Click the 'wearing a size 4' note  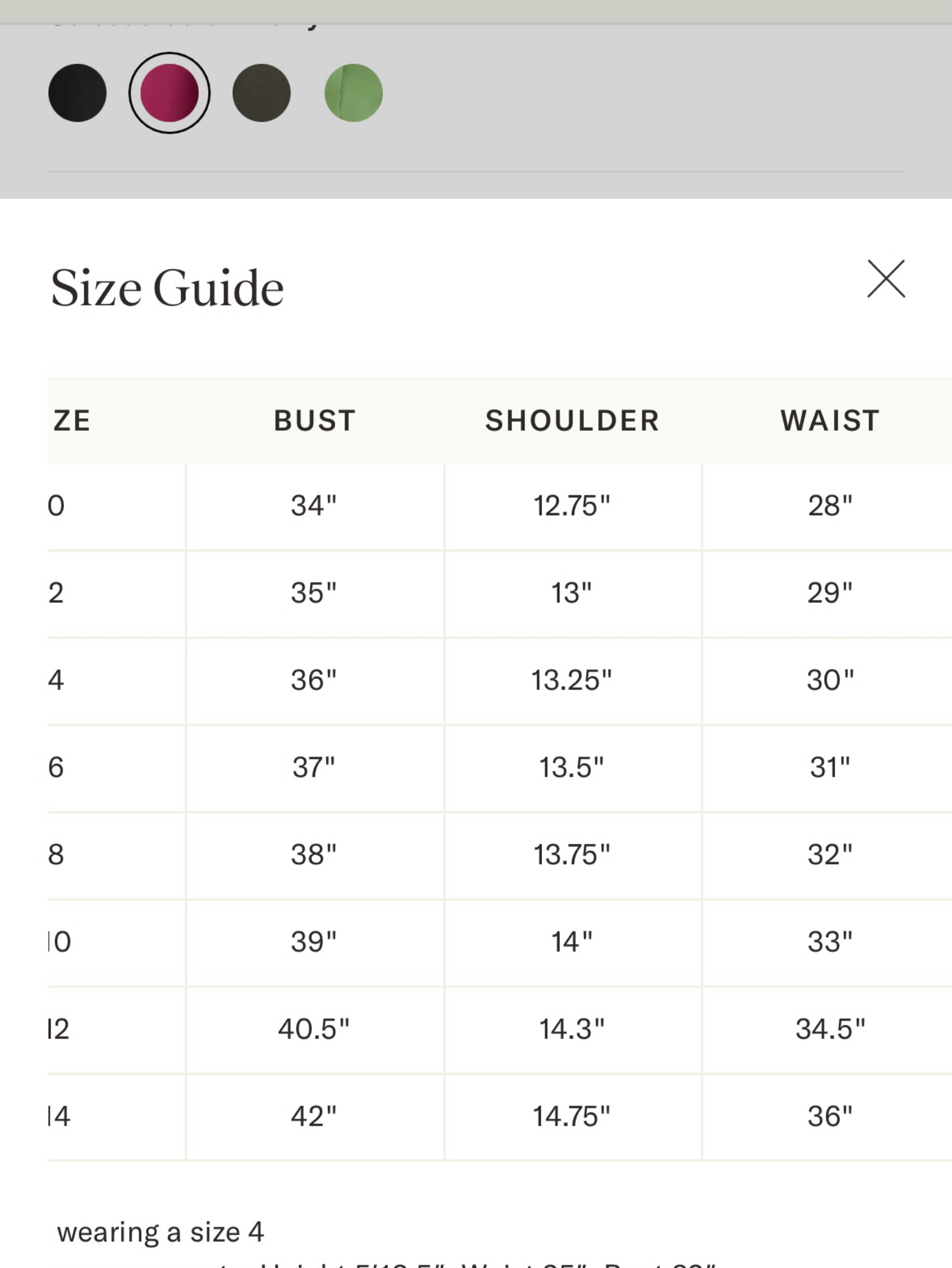[x=161, y=1232]
